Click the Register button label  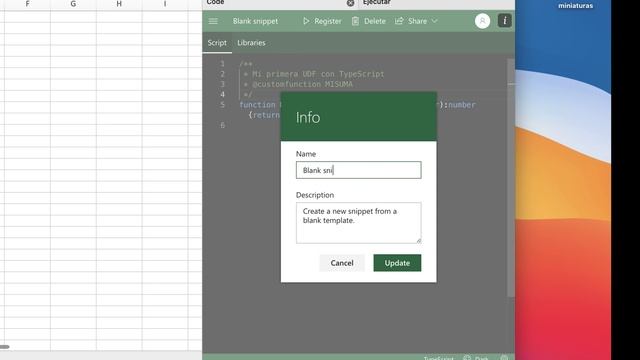click(x=328, y=21)
